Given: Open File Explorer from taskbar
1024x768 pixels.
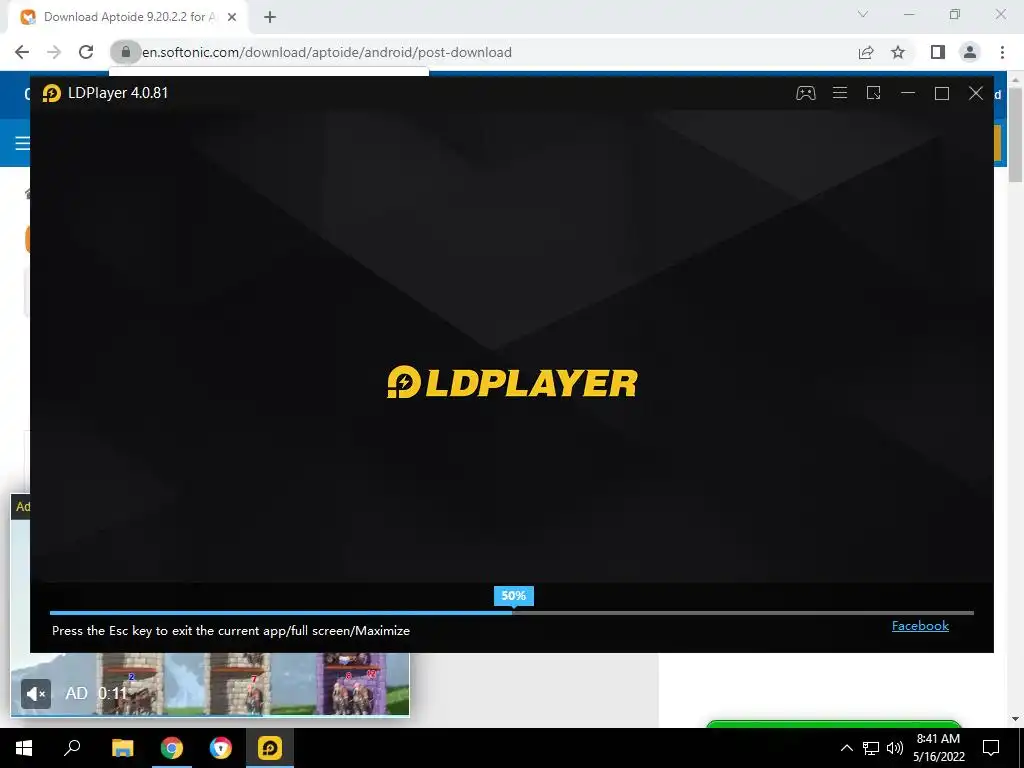Looking at the screenshot, I should [122, 748].
